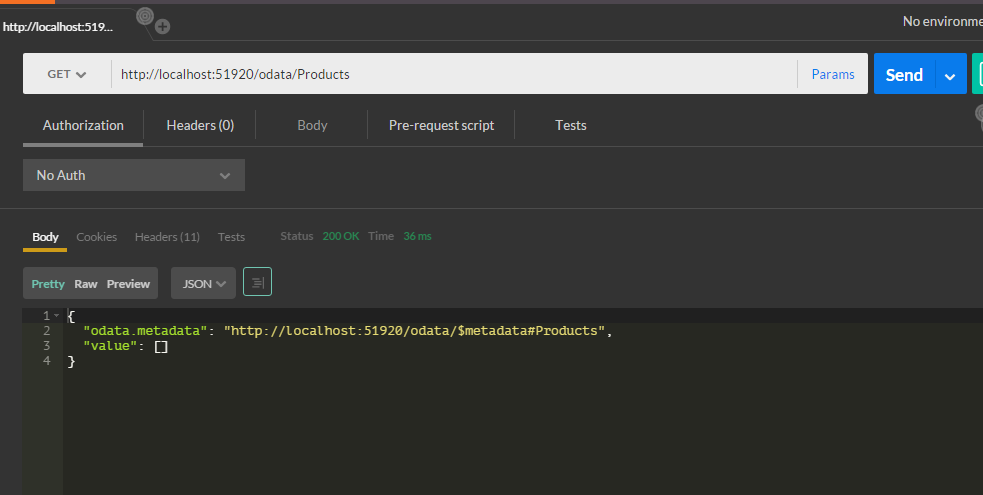This screenshot has width=983, height=495.
Task: Click the Send button
Action: 904,75
